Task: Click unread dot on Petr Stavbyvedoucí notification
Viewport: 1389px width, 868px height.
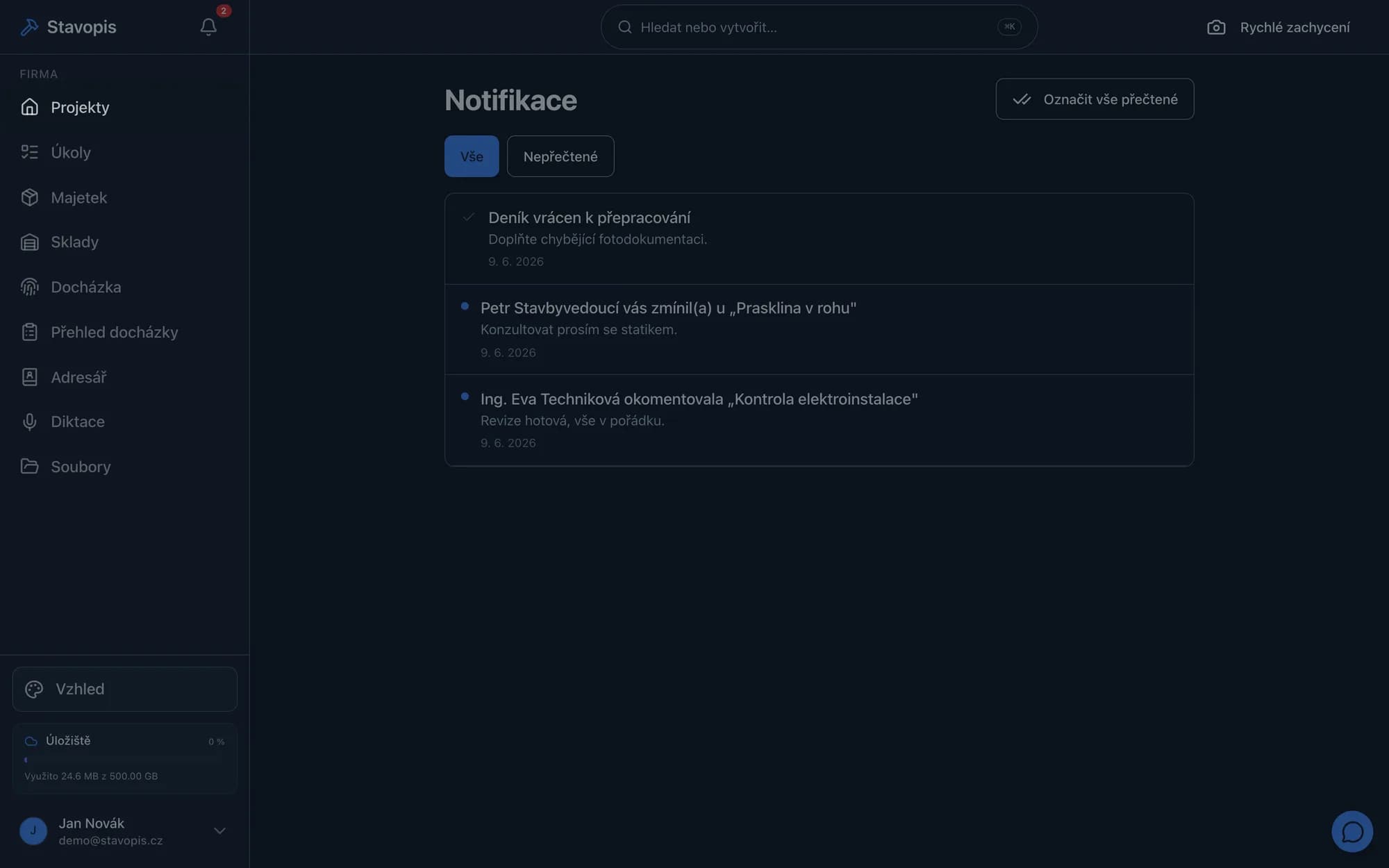Action: (465, 306)
